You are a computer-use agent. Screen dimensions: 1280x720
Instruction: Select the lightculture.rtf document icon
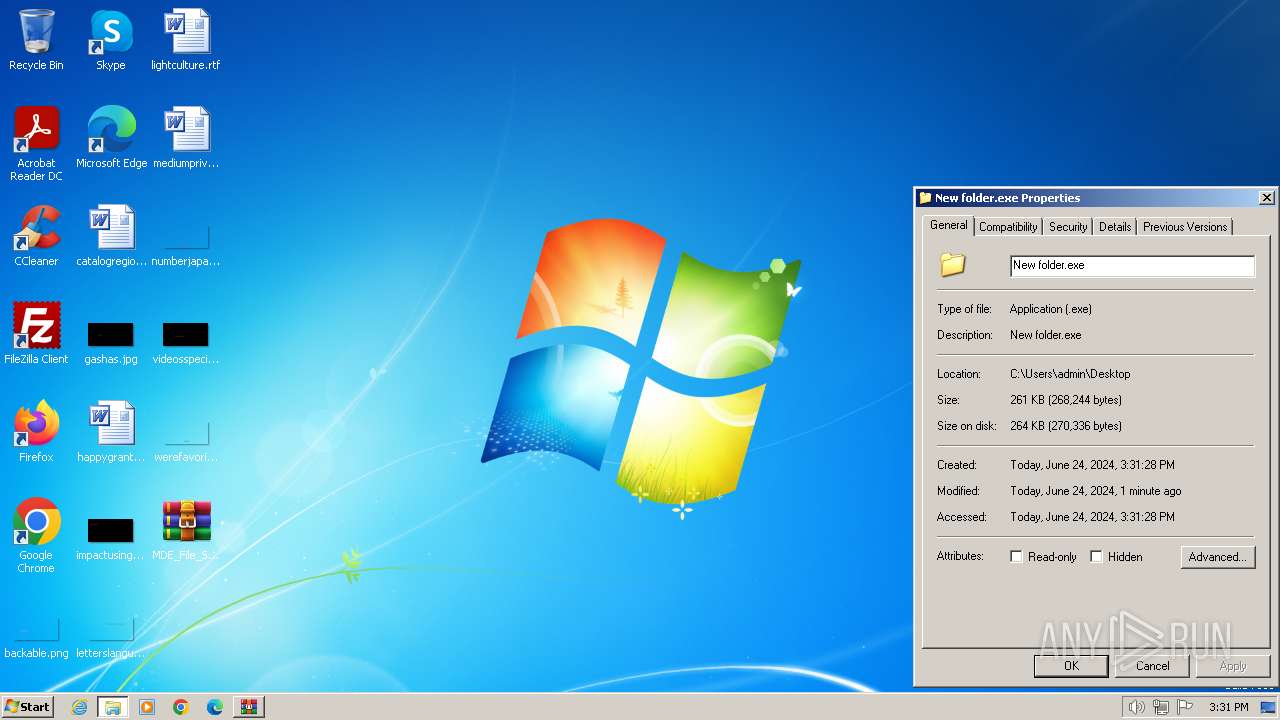(186, 40)
